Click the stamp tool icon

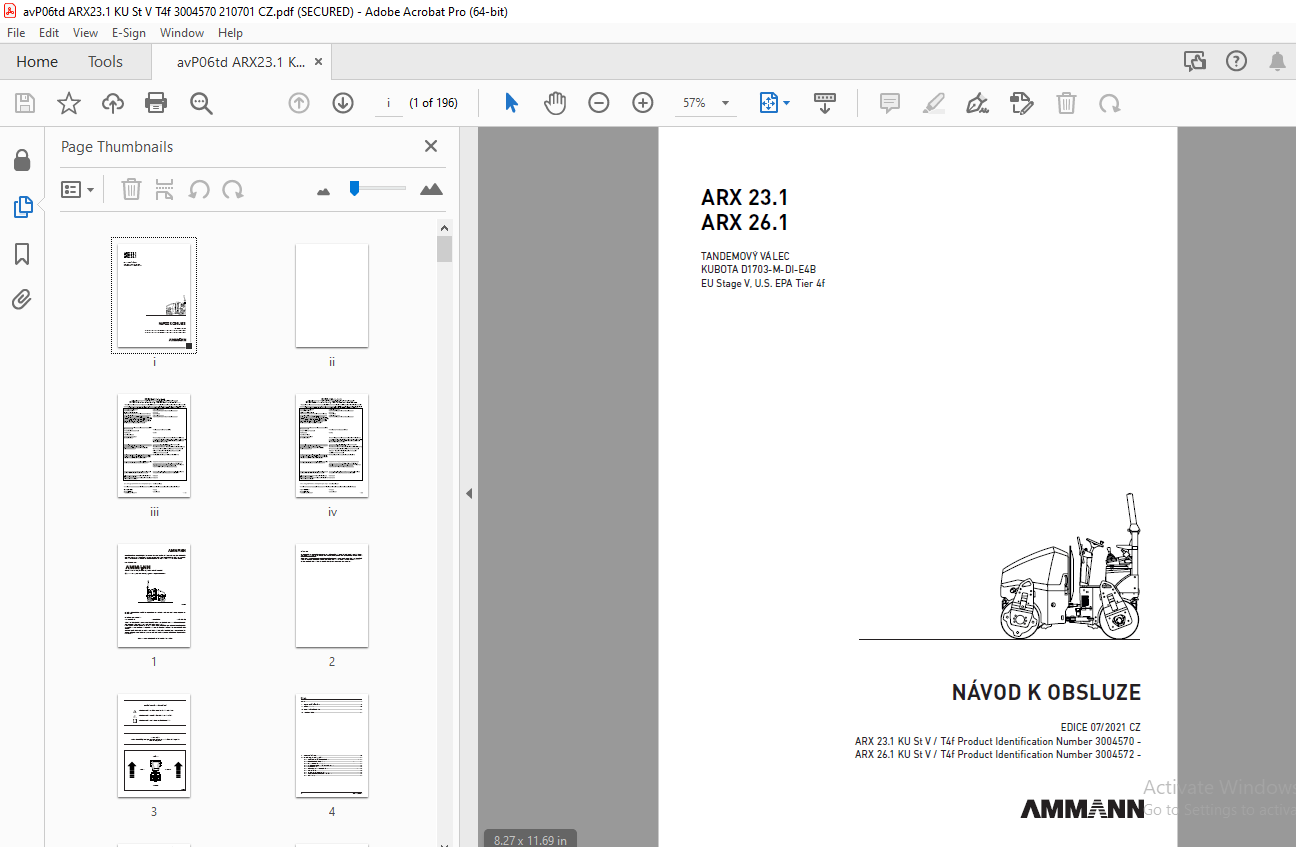pyautogui.click(x=1022, y=103)
